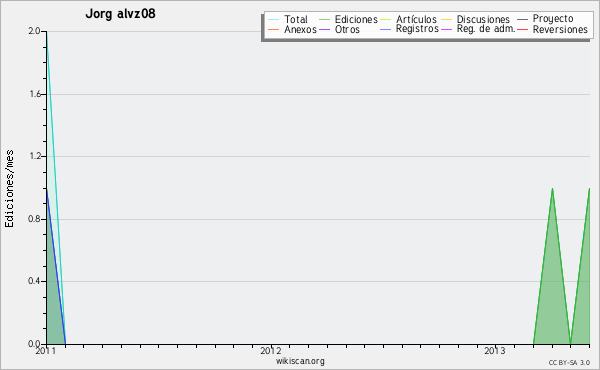Click the 0.8 y-axis value
Image resolution: width=600 pixels, height=370 pixels.
[x=35, y=219]
